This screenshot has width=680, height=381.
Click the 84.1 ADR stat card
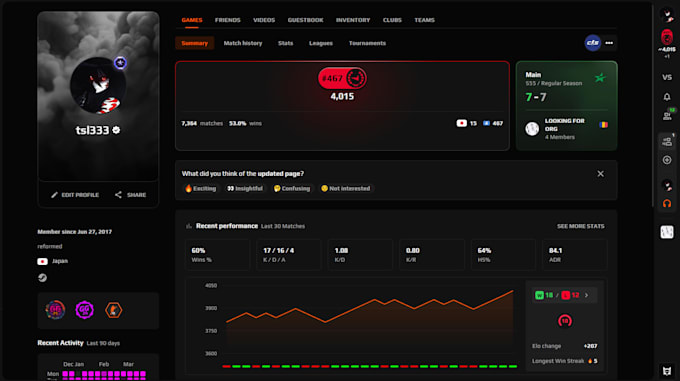pyautogui.click(x=575, y=255)
